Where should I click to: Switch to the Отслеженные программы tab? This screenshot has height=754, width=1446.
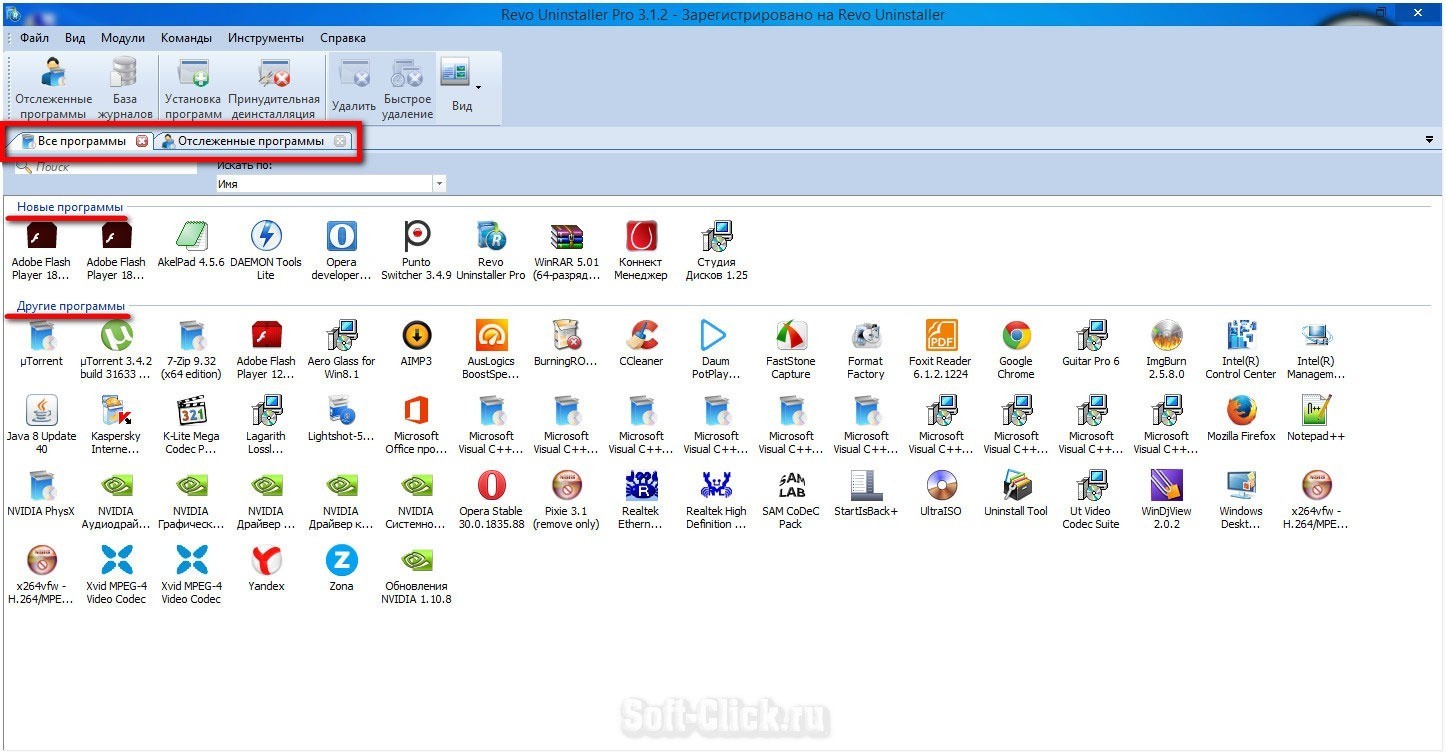[250, 141]
